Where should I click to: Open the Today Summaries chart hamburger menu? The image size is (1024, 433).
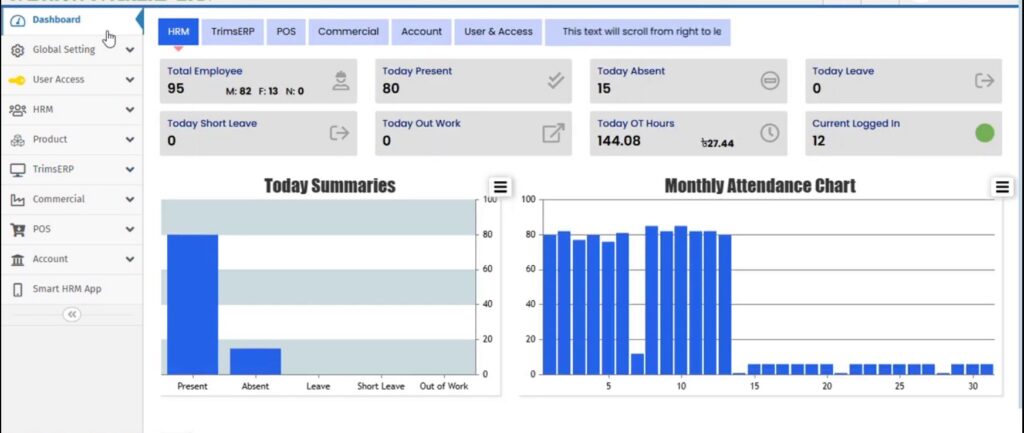tap(500, 187)
